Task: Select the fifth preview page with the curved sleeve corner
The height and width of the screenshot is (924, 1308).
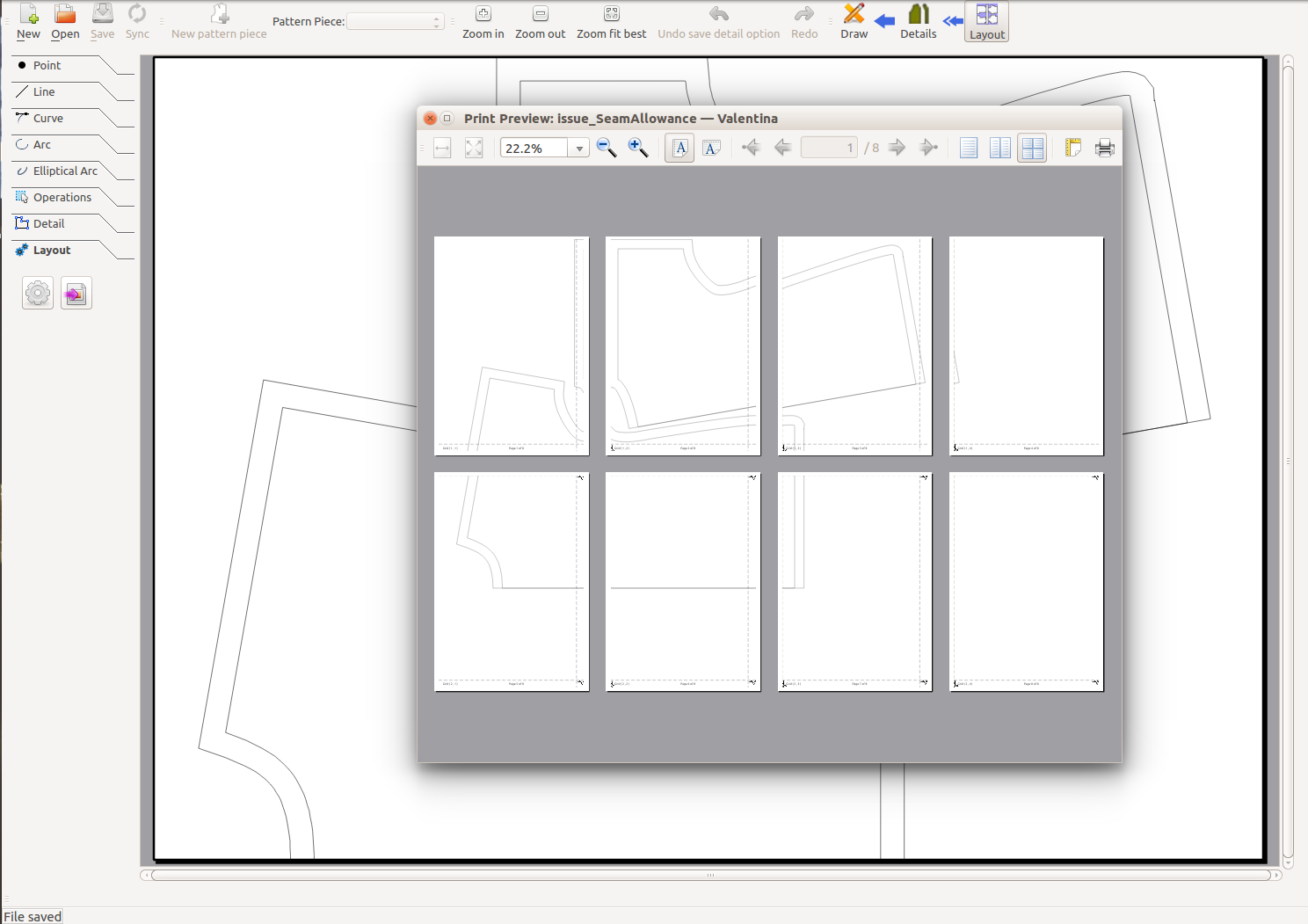Action: click(x=512, y=581)
